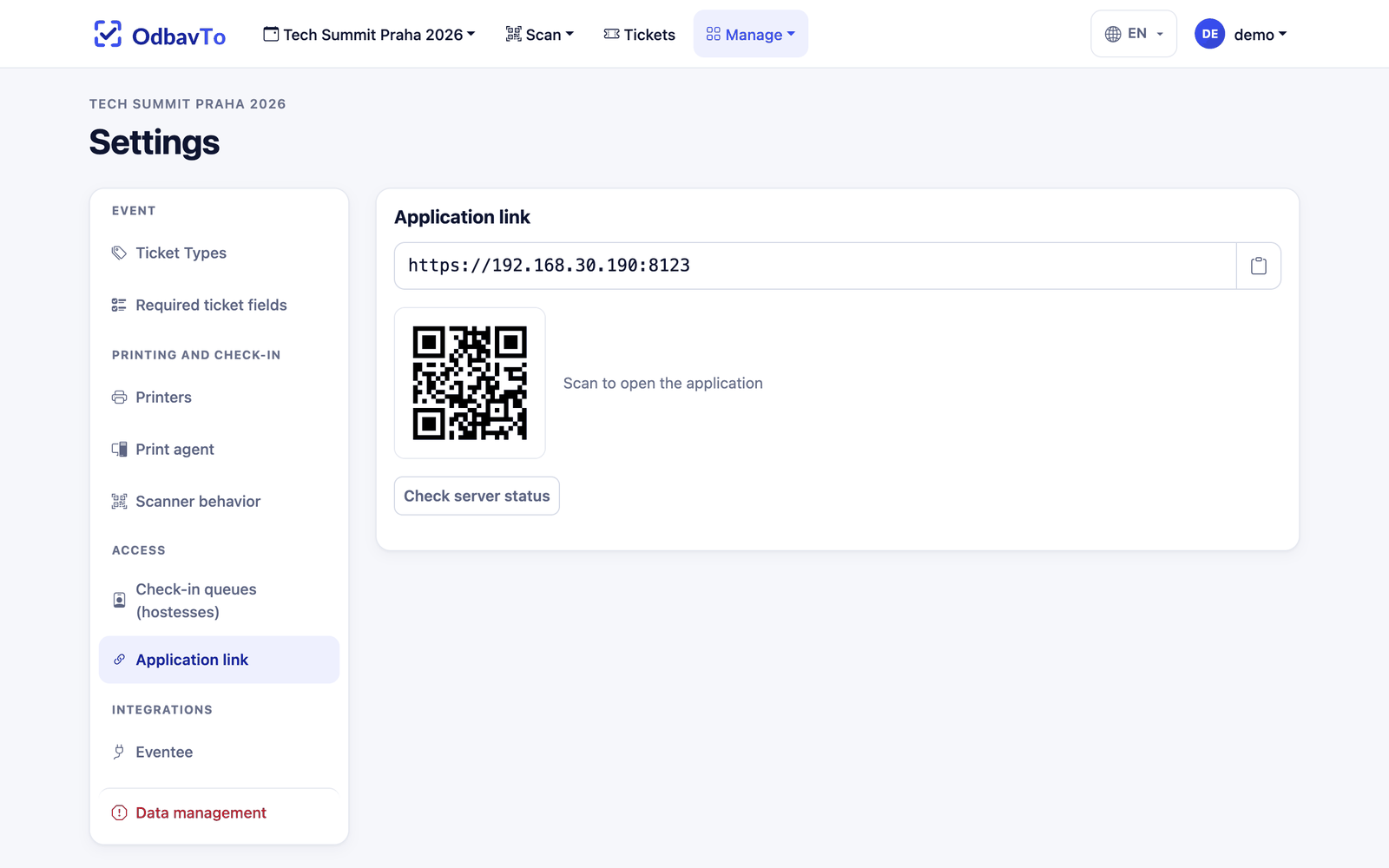The image size is (1389, 868).
Task: Click the QR icon beside Scanner behavior
Action: [x=119, y=501]
